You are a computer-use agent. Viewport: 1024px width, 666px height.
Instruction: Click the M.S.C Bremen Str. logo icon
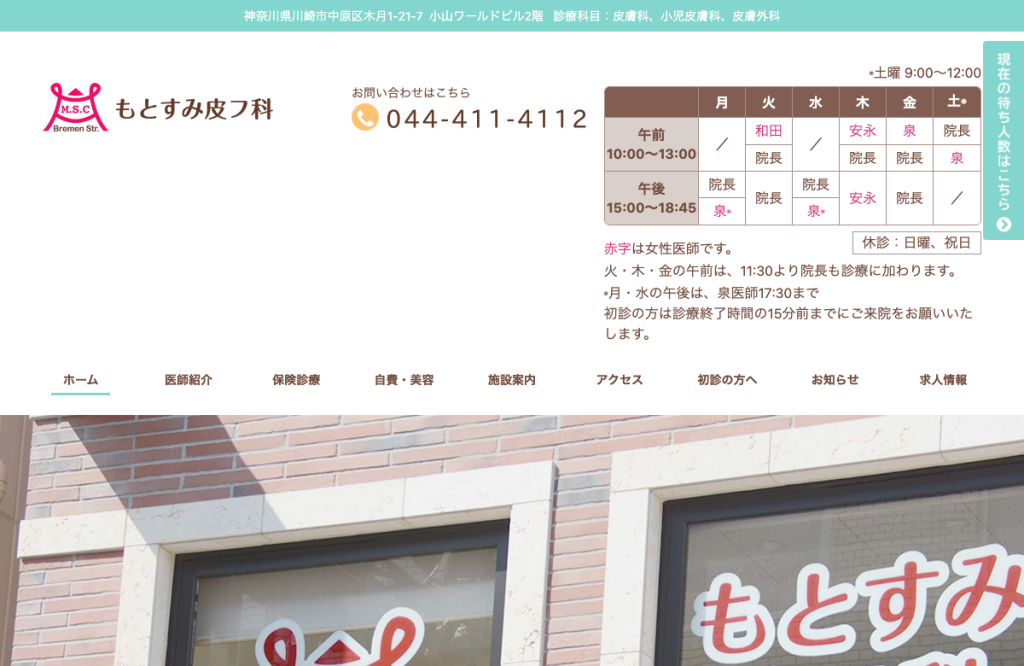pos(75,108)
